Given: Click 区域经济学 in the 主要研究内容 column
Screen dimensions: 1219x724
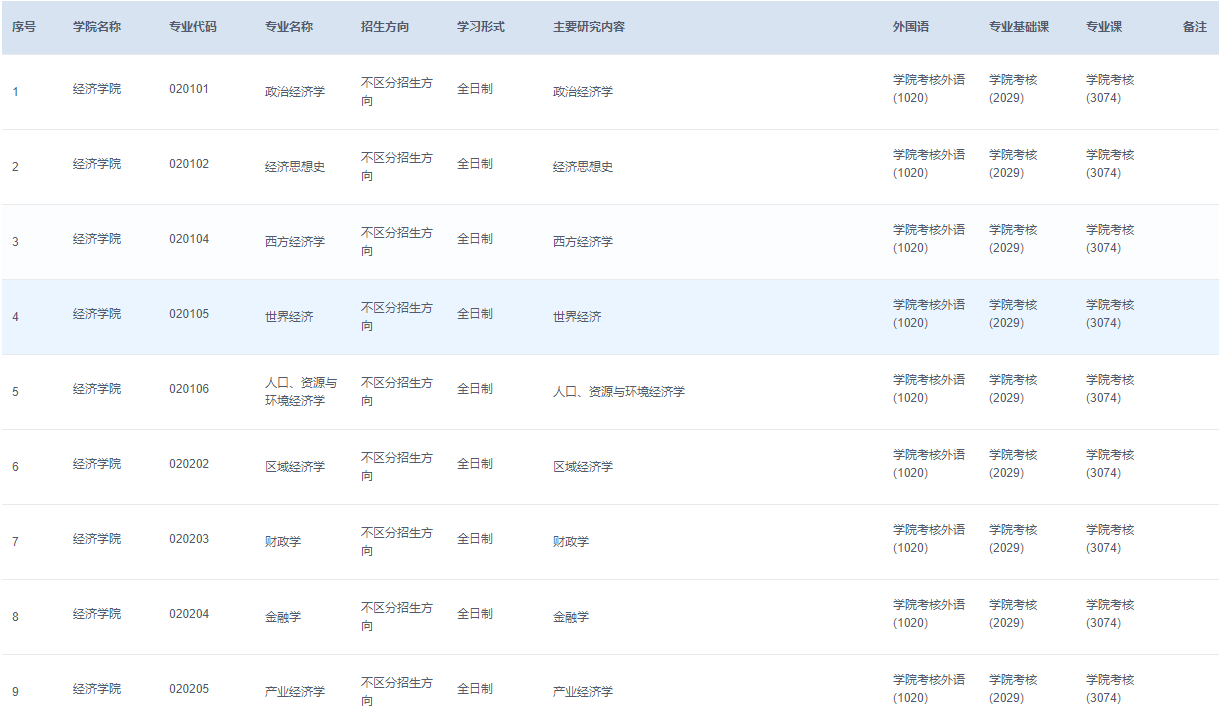Looking at the screenshot, I should [583, 467].
